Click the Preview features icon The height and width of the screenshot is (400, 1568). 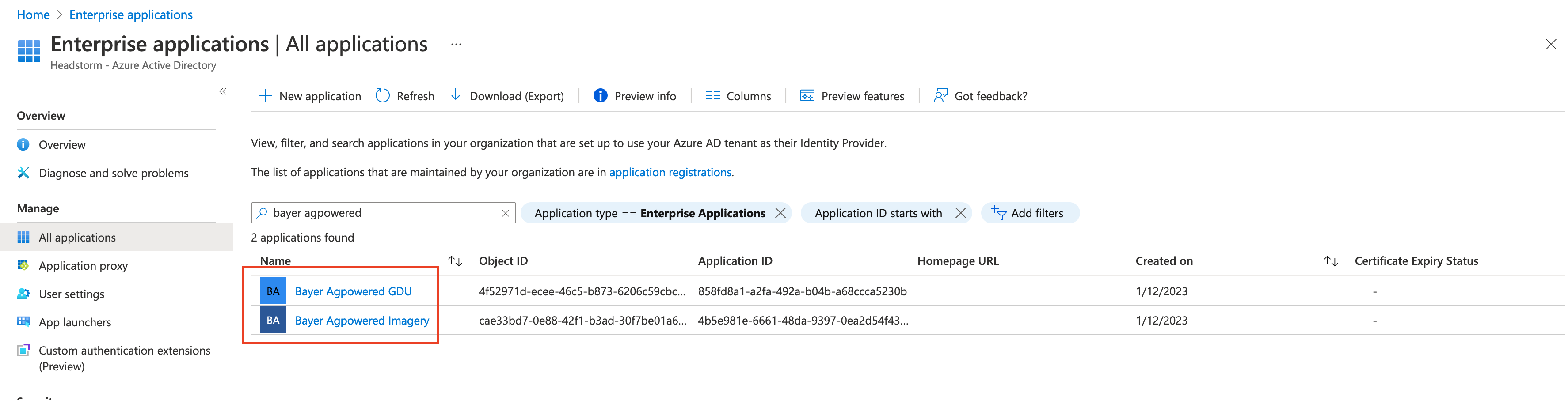click(x=807, y=95)
